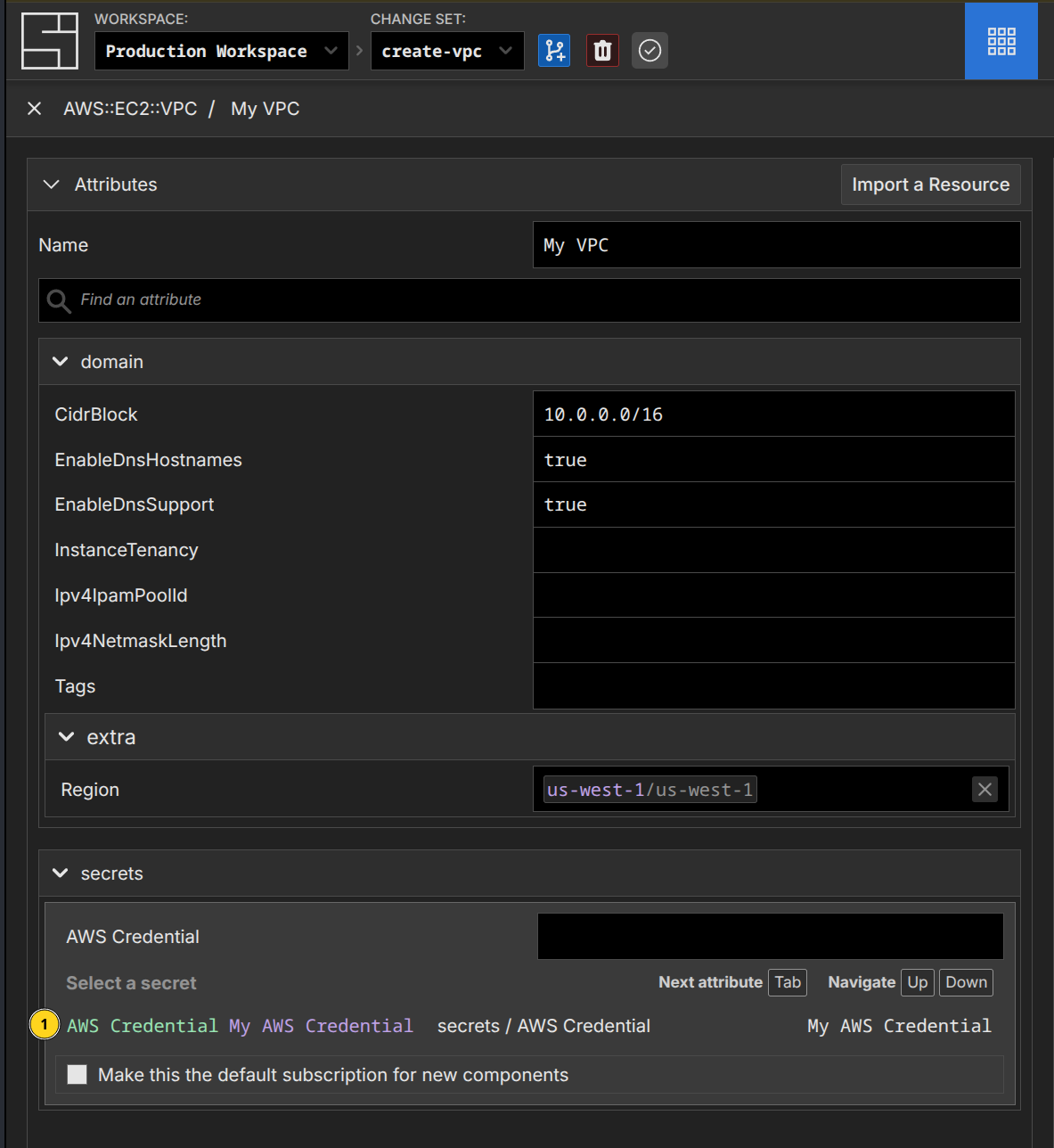Collapse the extra section
Viewport: 1054px width, 1148px height.
click(66, 737)
